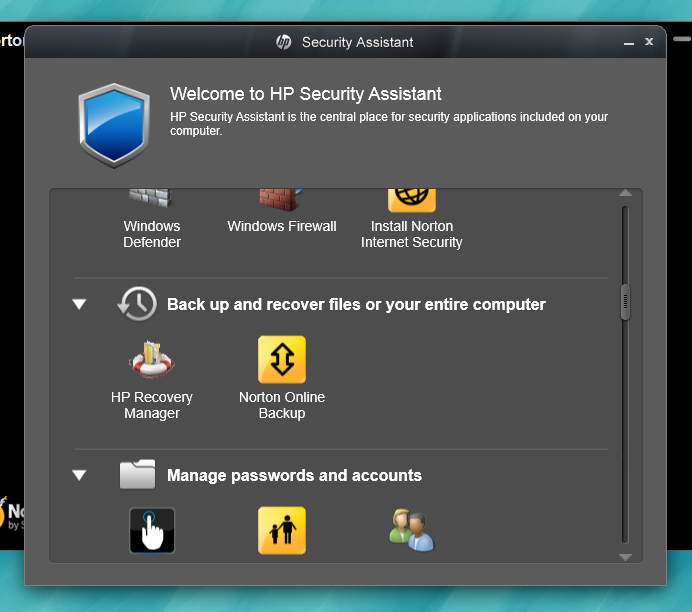The image size is (692, 612).
Task: Click Manage passwords and accounts heading
Action: 294,475
